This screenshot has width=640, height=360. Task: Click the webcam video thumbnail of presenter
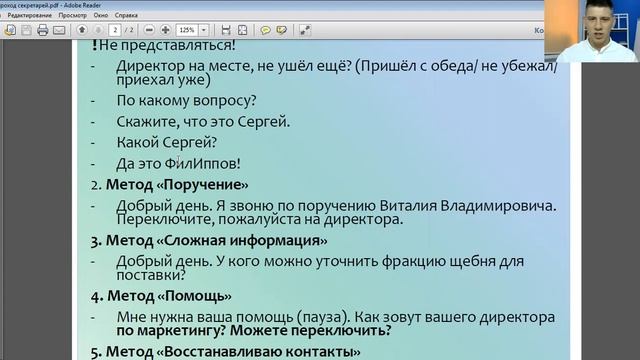coord(592,31)
